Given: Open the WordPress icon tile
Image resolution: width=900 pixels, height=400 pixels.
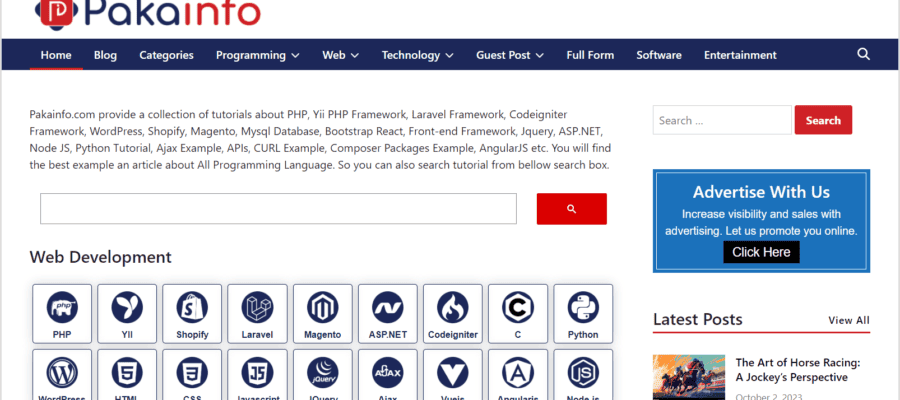Looking at the screenshot, I should coord(62,375).
